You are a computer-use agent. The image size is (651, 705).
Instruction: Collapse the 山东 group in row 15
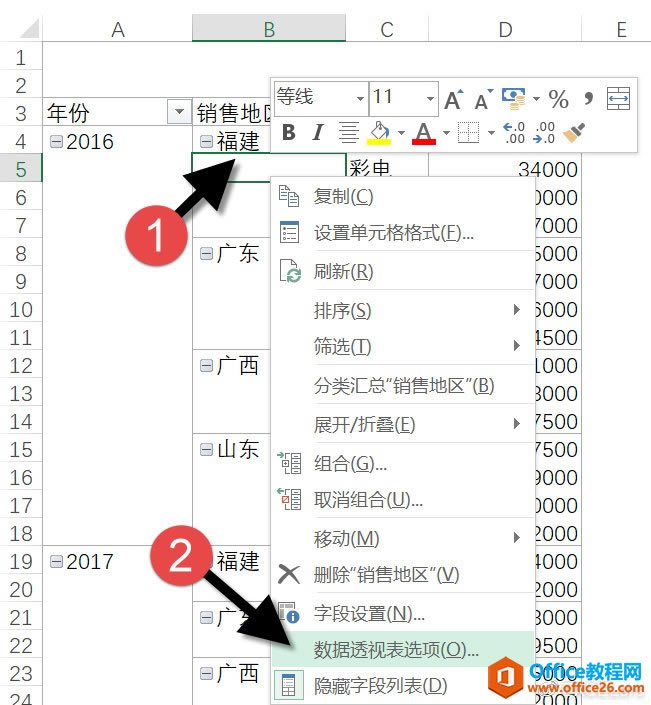coord(206,449)
